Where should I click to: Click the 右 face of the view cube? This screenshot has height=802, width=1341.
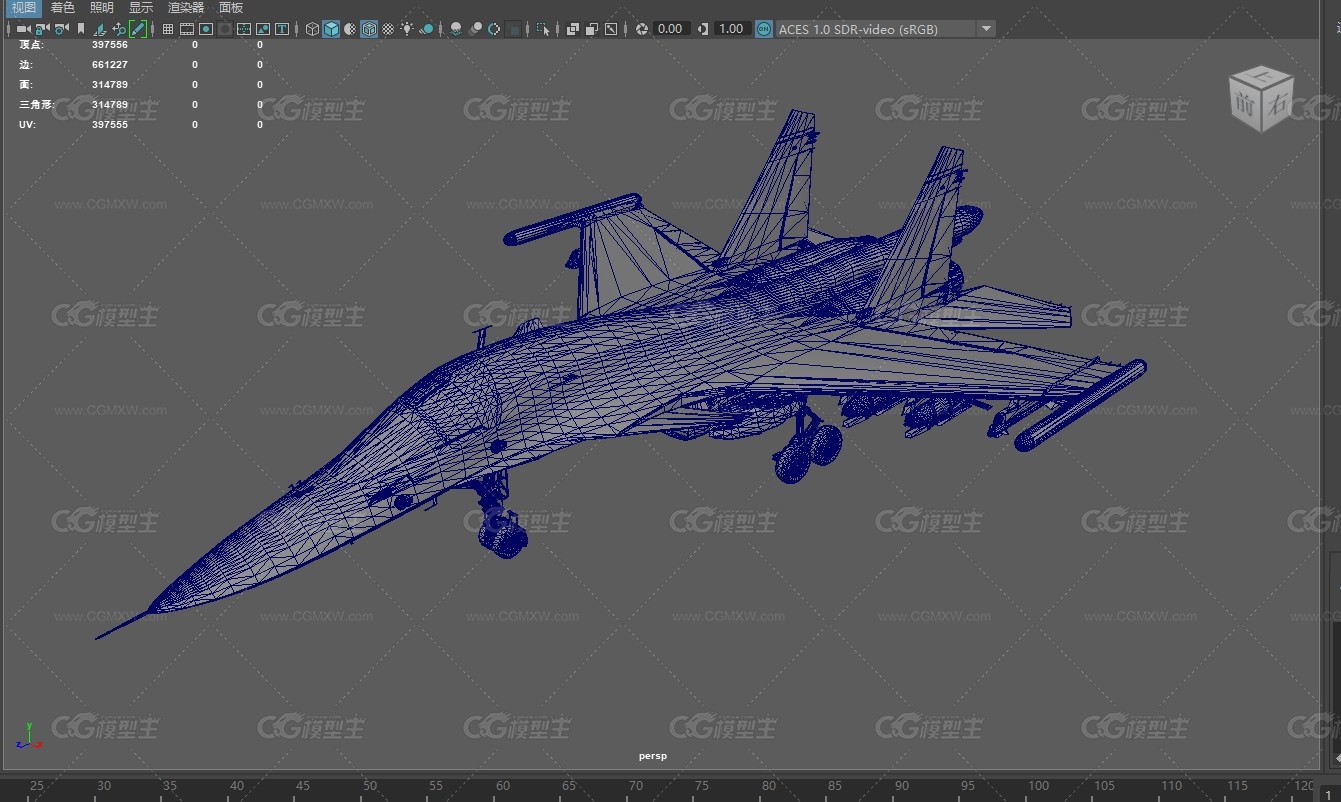click(1278, 102)
